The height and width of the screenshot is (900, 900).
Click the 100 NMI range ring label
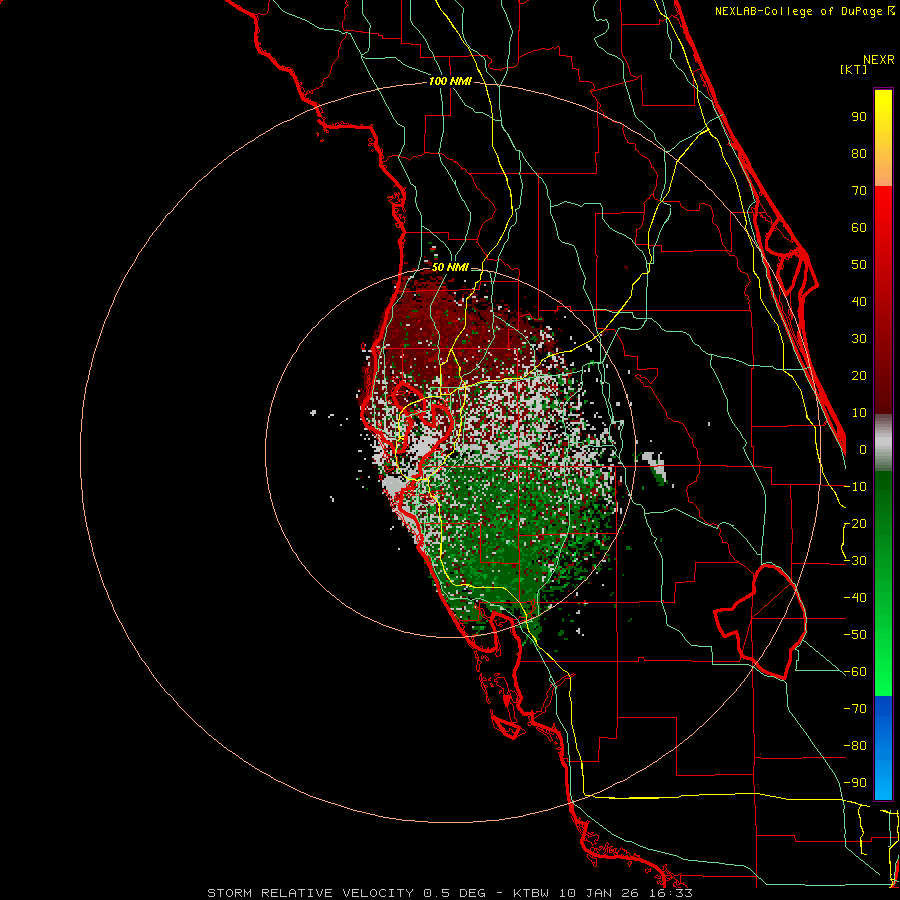(x=450, y=82)
